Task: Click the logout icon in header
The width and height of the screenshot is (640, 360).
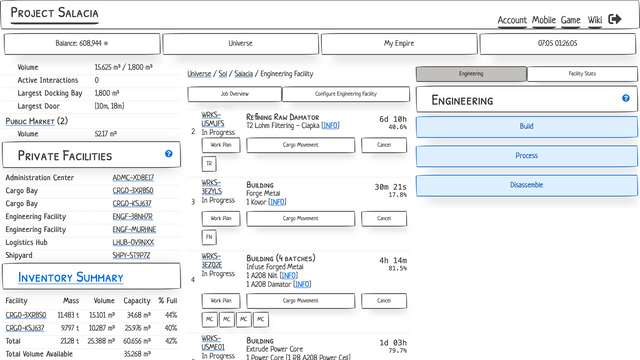Action: pos(615,19)
